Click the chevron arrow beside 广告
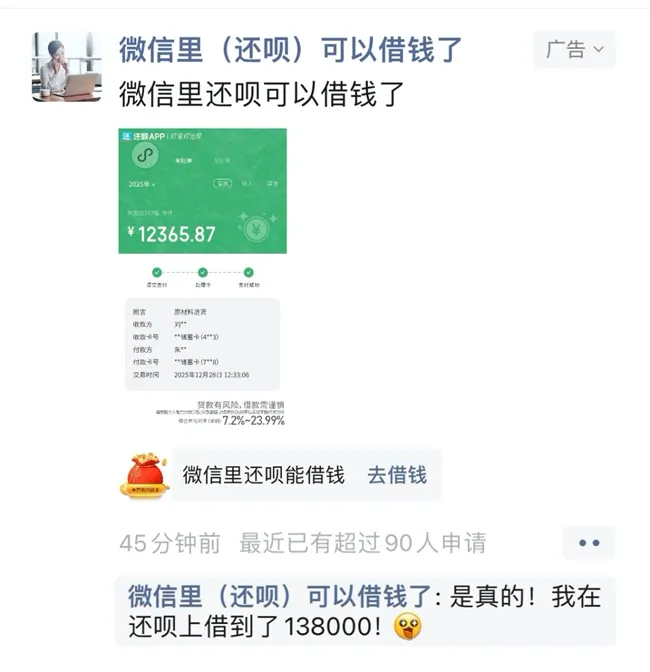 [x=599, y=50]
